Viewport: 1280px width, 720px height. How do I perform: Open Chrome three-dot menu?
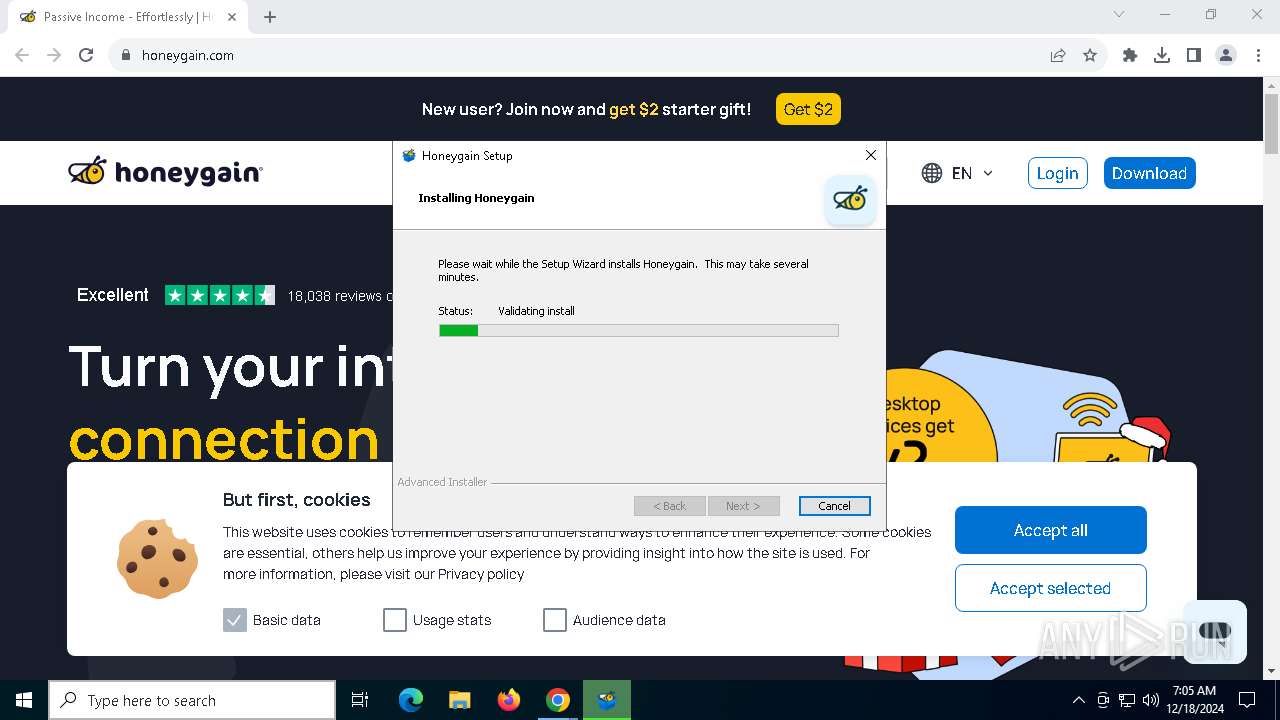[x=1258, y=55]
